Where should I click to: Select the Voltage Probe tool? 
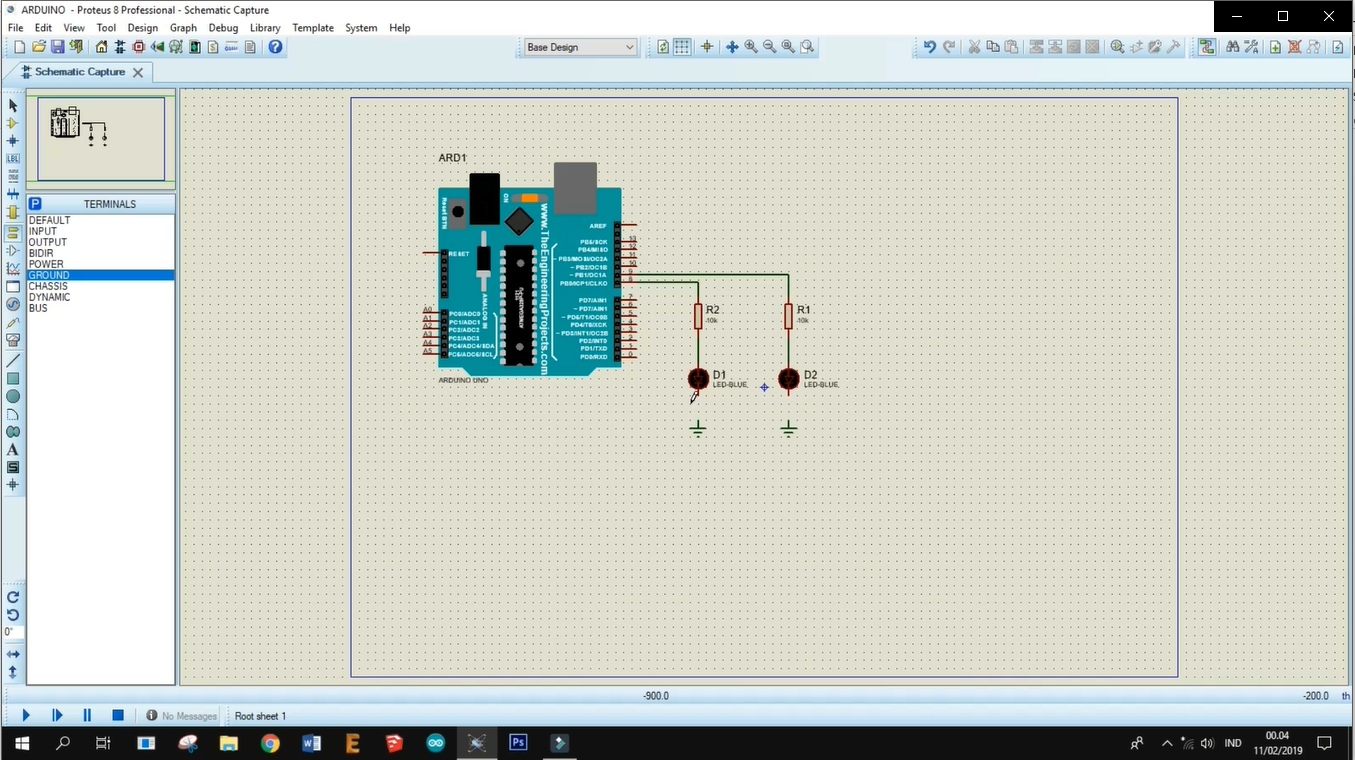(x=12, y=320)
